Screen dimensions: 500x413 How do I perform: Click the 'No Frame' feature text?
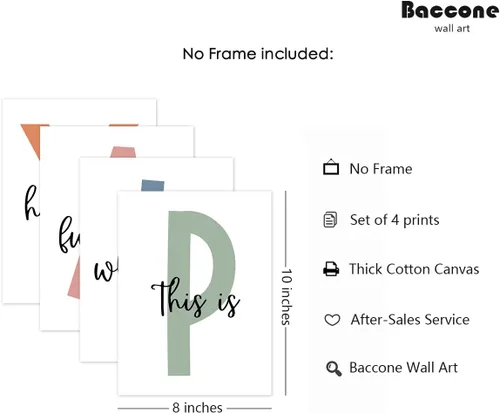coord(381,169)
